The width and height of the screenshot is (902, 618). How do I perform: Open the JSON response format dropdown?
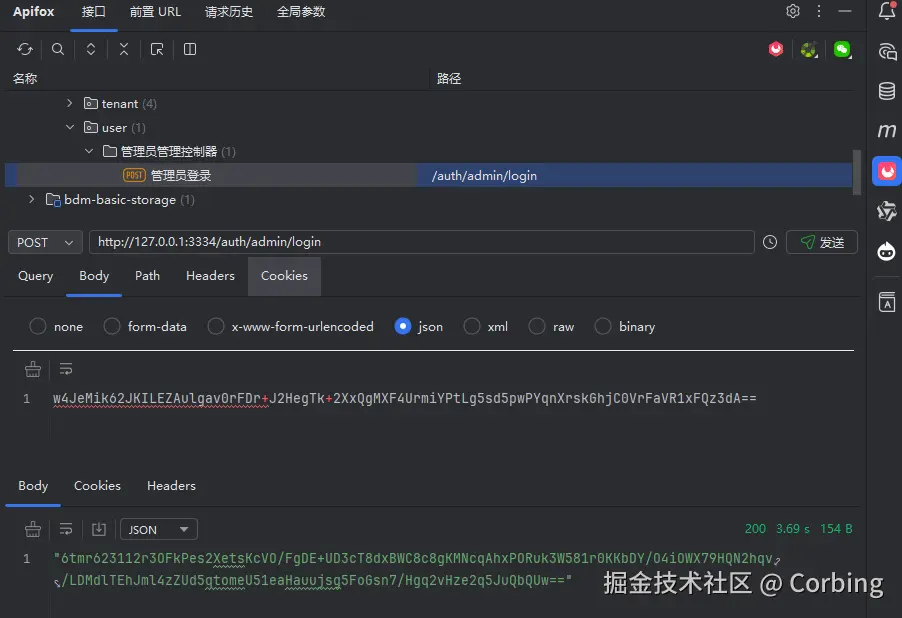click(159, 529)
